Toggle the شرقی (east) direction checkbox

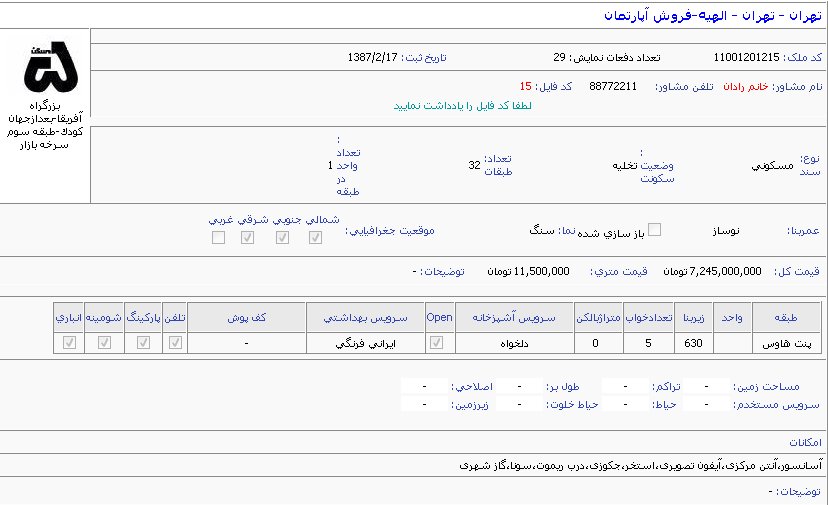click(x=249, y=237)
